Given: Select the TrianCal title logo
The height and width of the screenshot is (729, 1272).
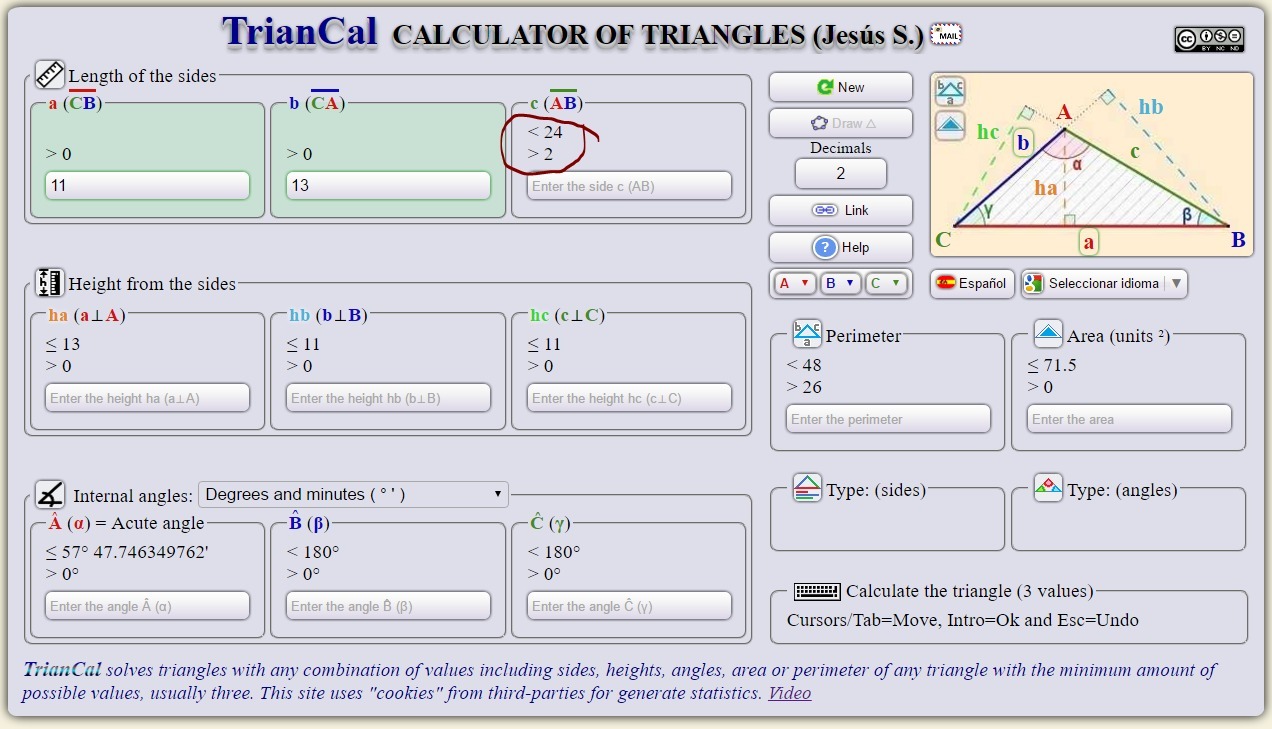Looking at the screenshot, I should pyautogui.click(x=300, y=32).
